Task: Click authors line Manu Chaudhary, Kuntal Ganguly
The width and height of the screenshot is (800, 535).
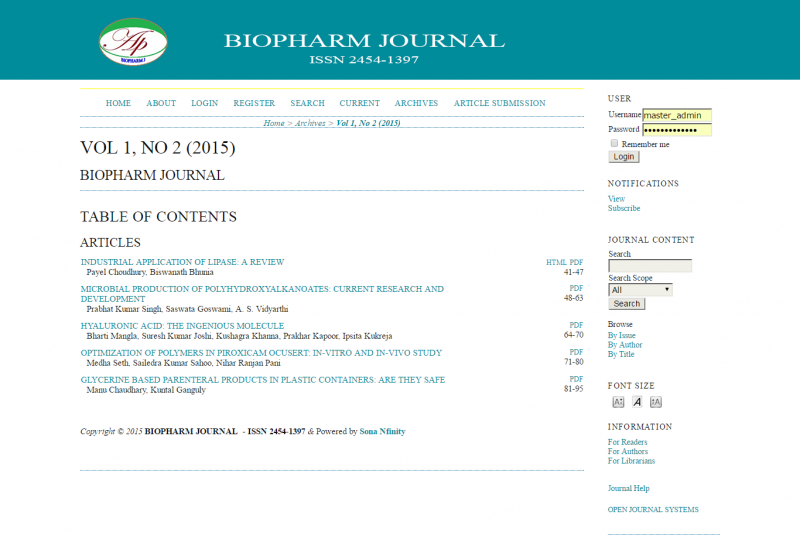Action: 146,390
